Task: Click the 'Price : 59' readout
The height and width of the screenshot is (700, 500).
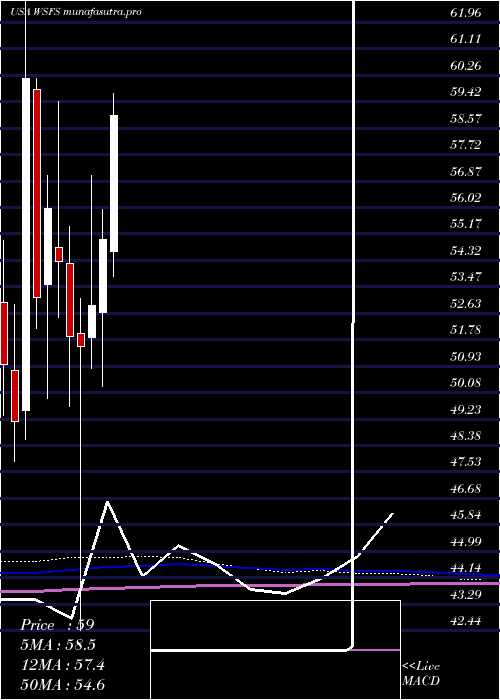Action: 57,625
